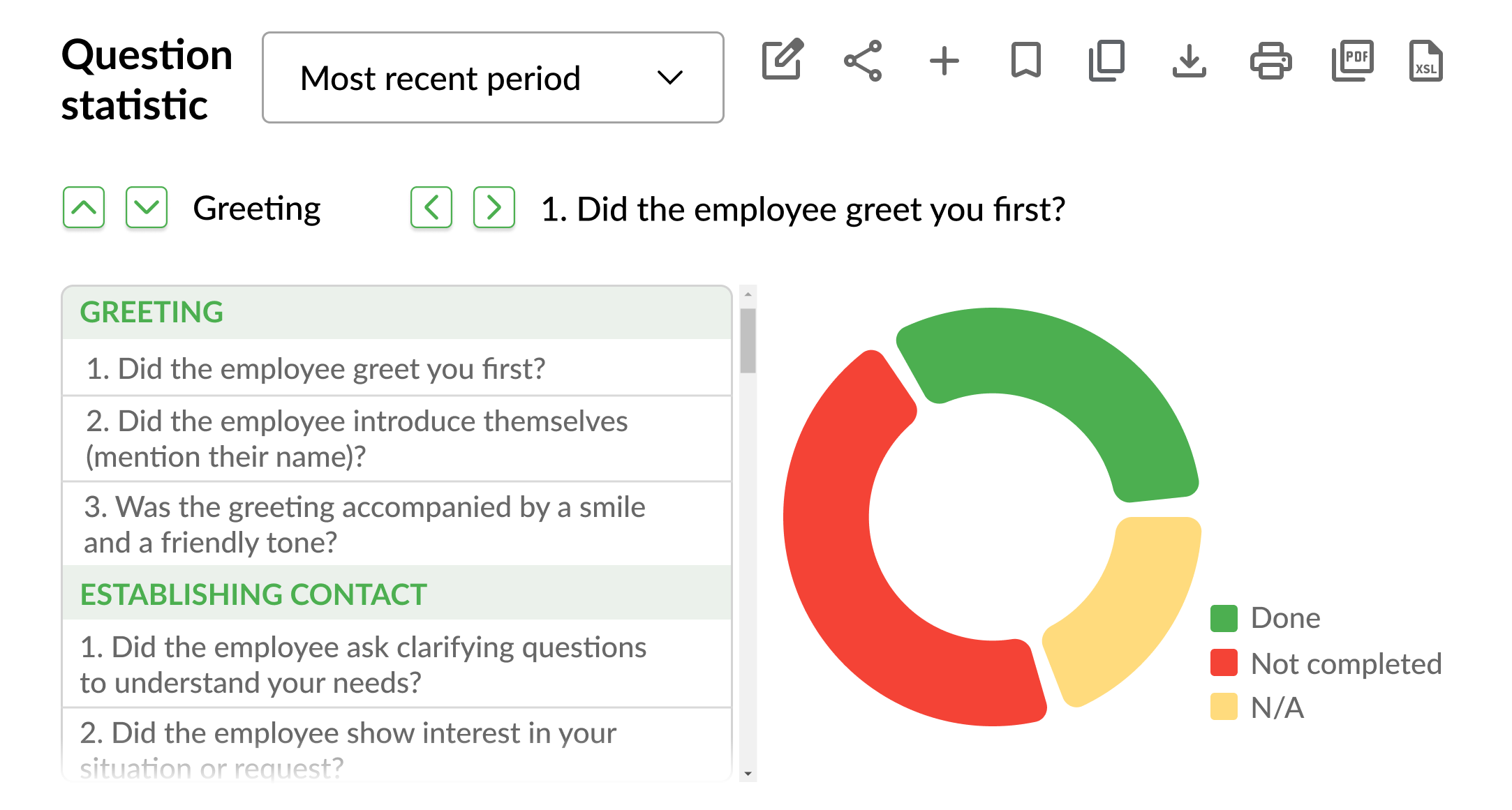Click the share icon

click(x=863, y=61)
